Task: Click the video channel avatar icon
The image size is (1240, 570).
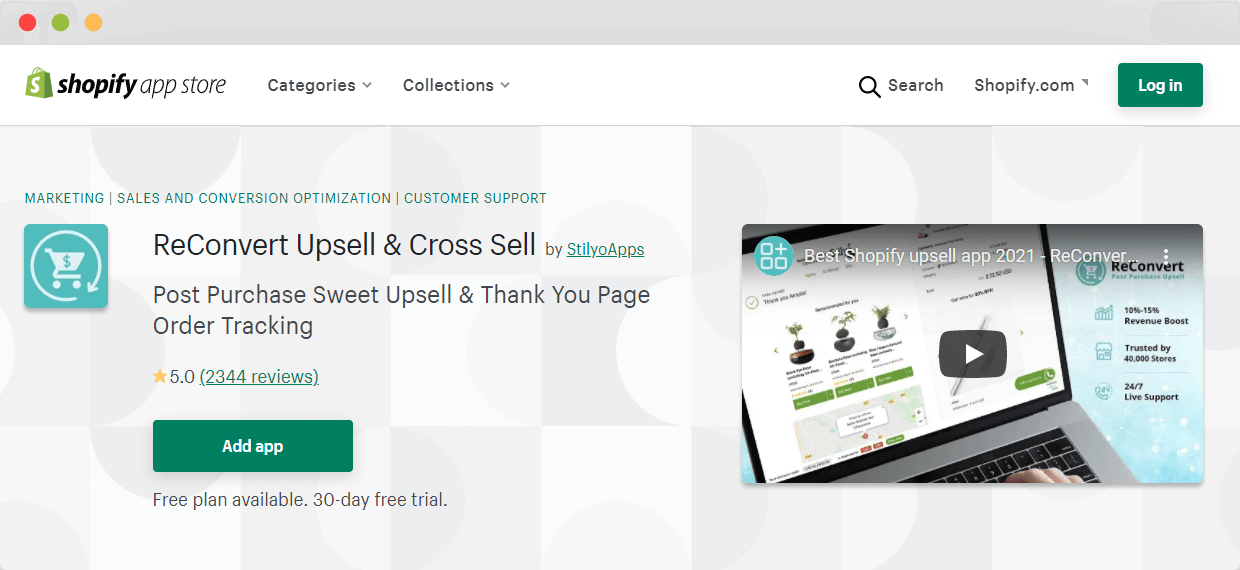Action: point(773,256)
